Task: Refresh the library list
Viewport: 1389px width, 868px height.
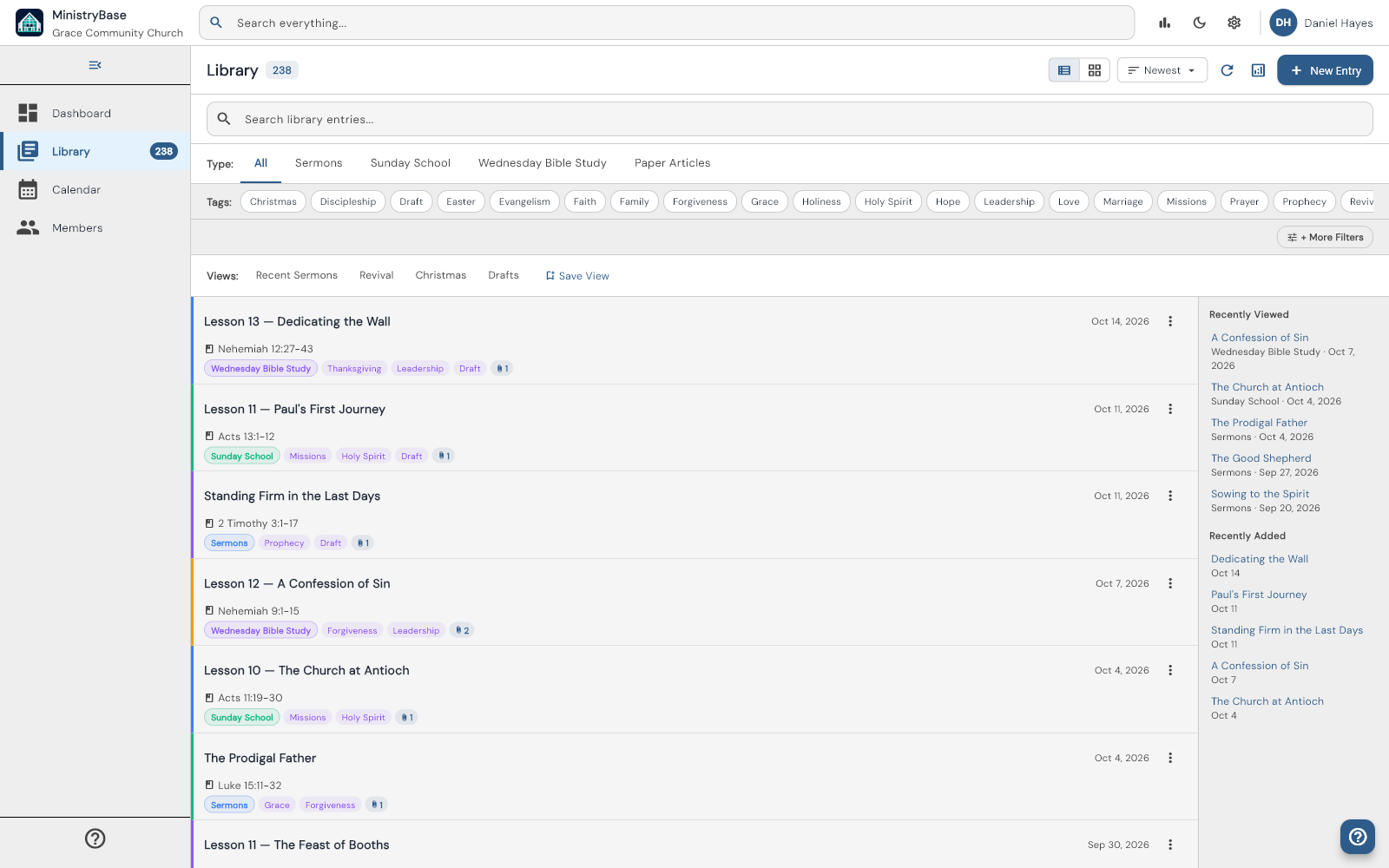Action: pos(1228,70)
